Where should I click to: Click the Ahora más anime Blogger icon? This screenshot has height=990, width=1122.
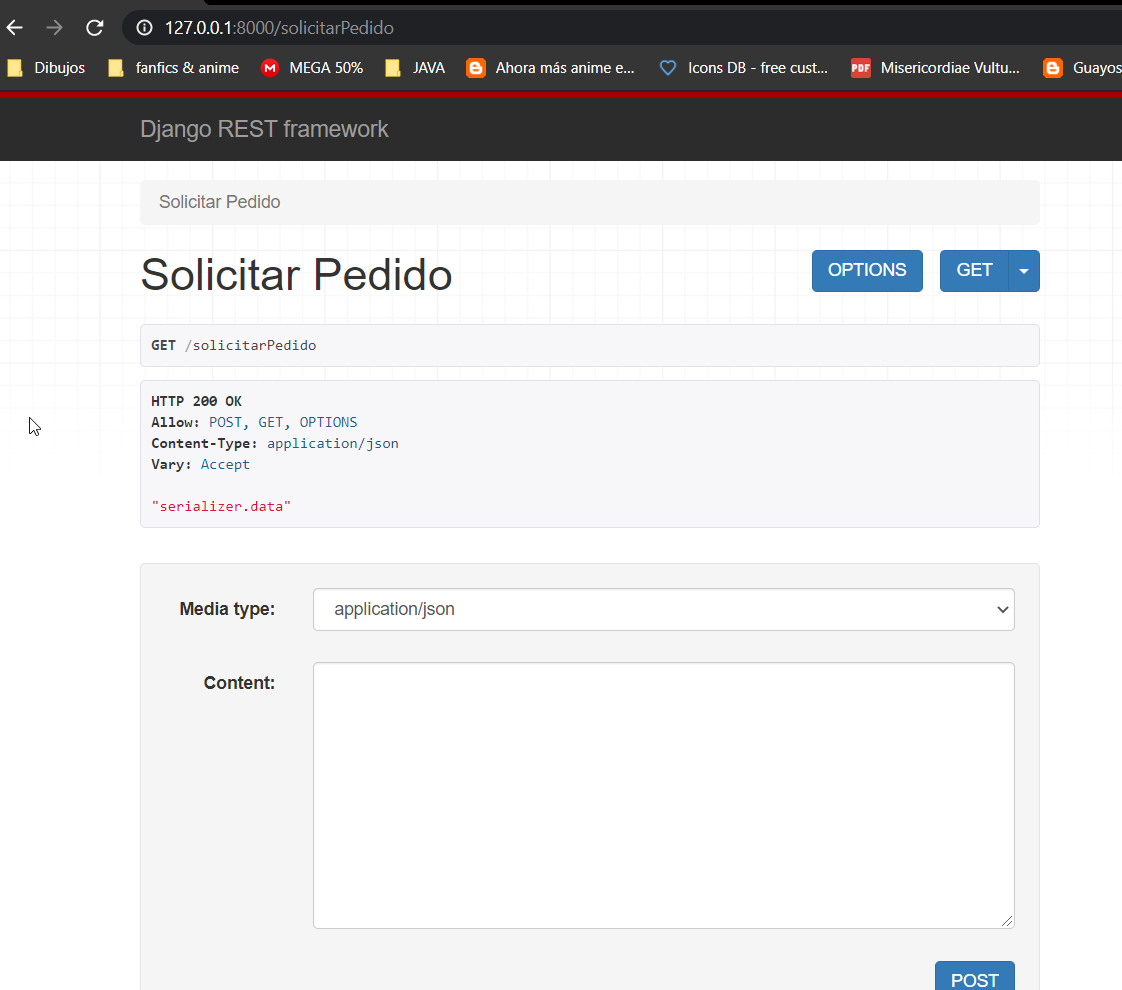tap(475, 67)
